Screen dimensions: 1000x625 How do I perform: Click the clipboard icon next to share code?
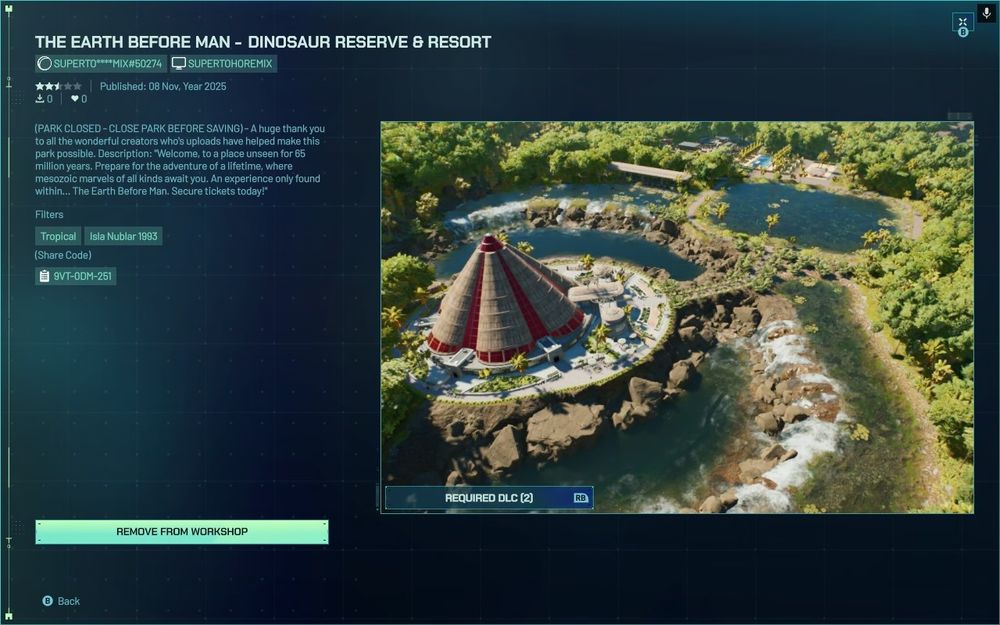[44, 276]
